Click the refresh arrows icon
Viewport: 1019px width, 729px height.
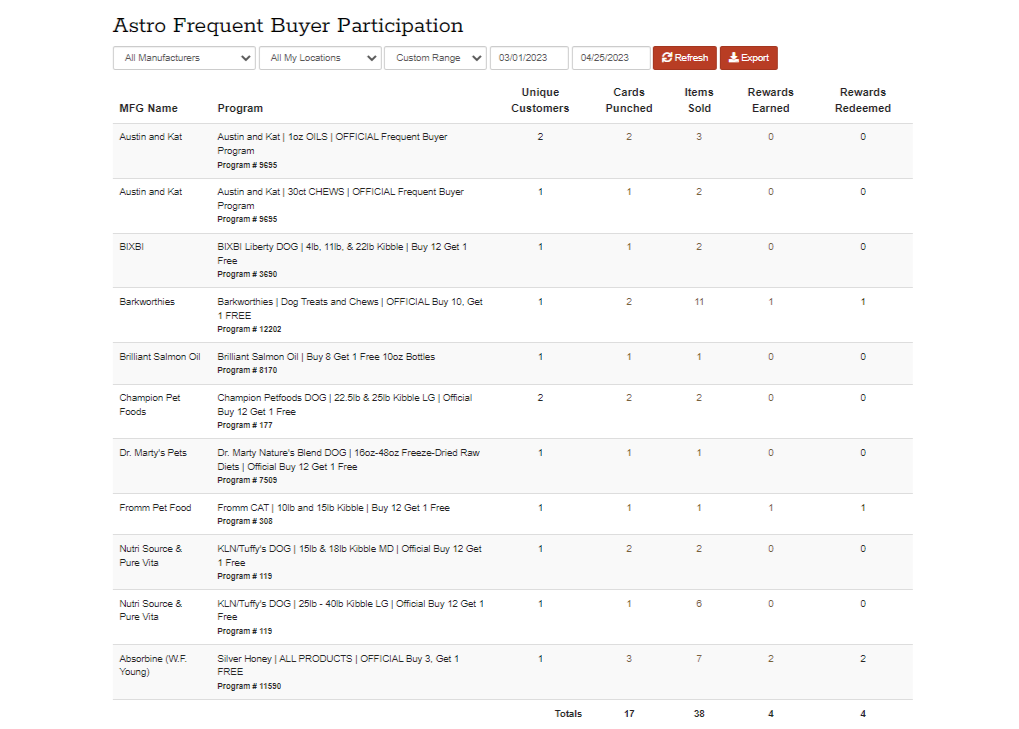667,58
